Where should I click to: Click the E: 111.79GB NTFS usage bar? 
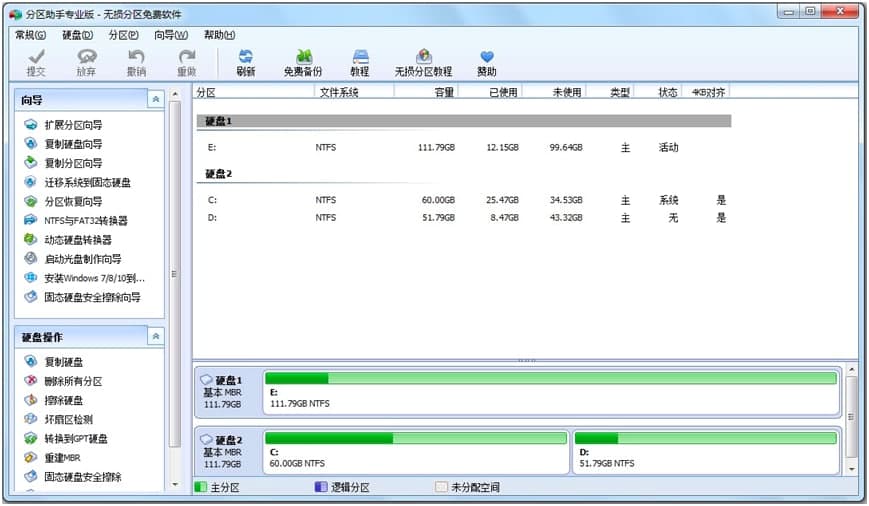click(x=551, y=378)
